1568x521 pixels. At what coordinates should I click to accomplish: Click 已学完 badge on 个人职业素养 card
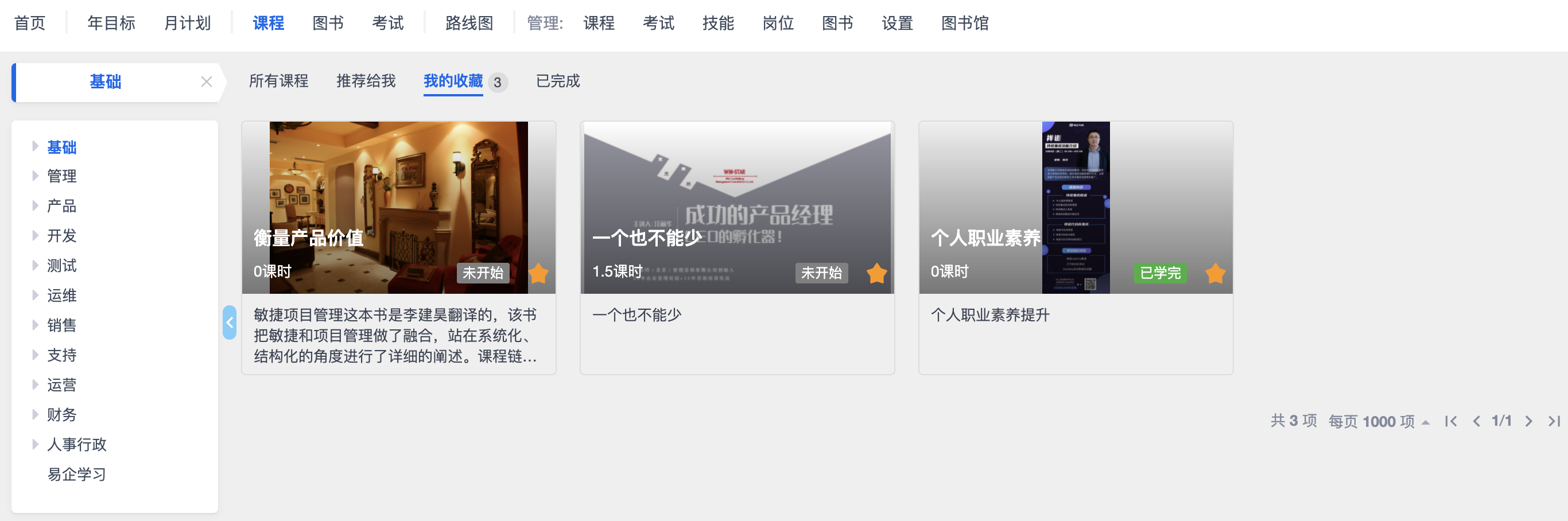pos(1160,273)
